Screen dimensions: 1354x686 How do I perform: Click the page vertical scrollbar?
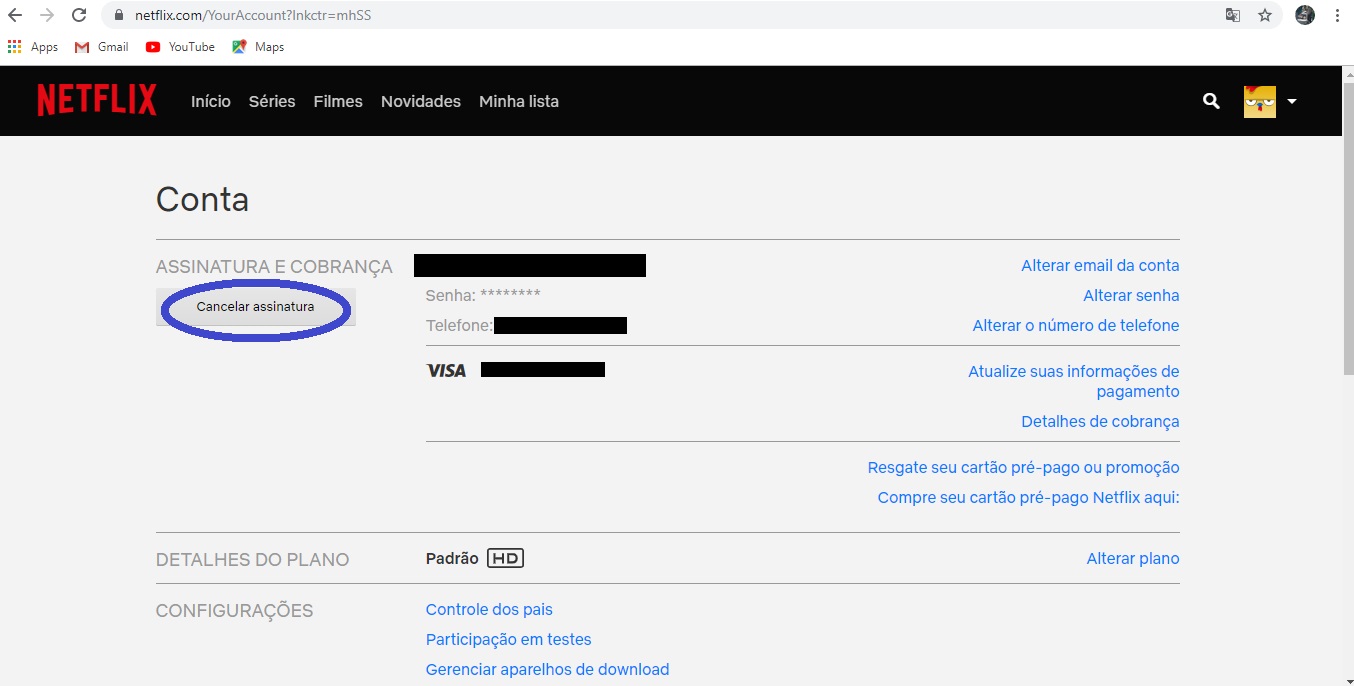point(1347,250)
